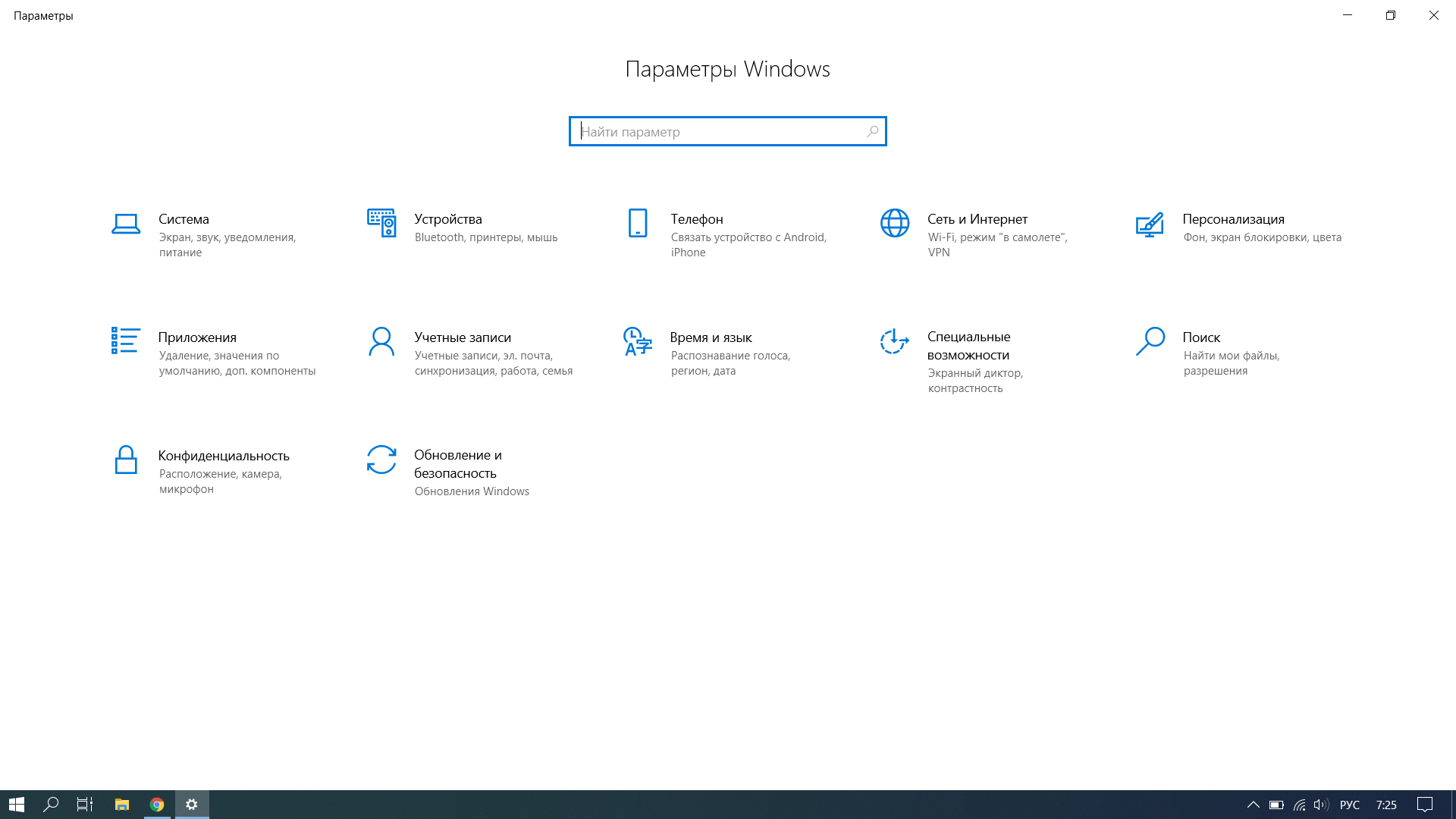Open the Устройства settings title
This screenshot has height=819, width=1456.
pos(448,219)
